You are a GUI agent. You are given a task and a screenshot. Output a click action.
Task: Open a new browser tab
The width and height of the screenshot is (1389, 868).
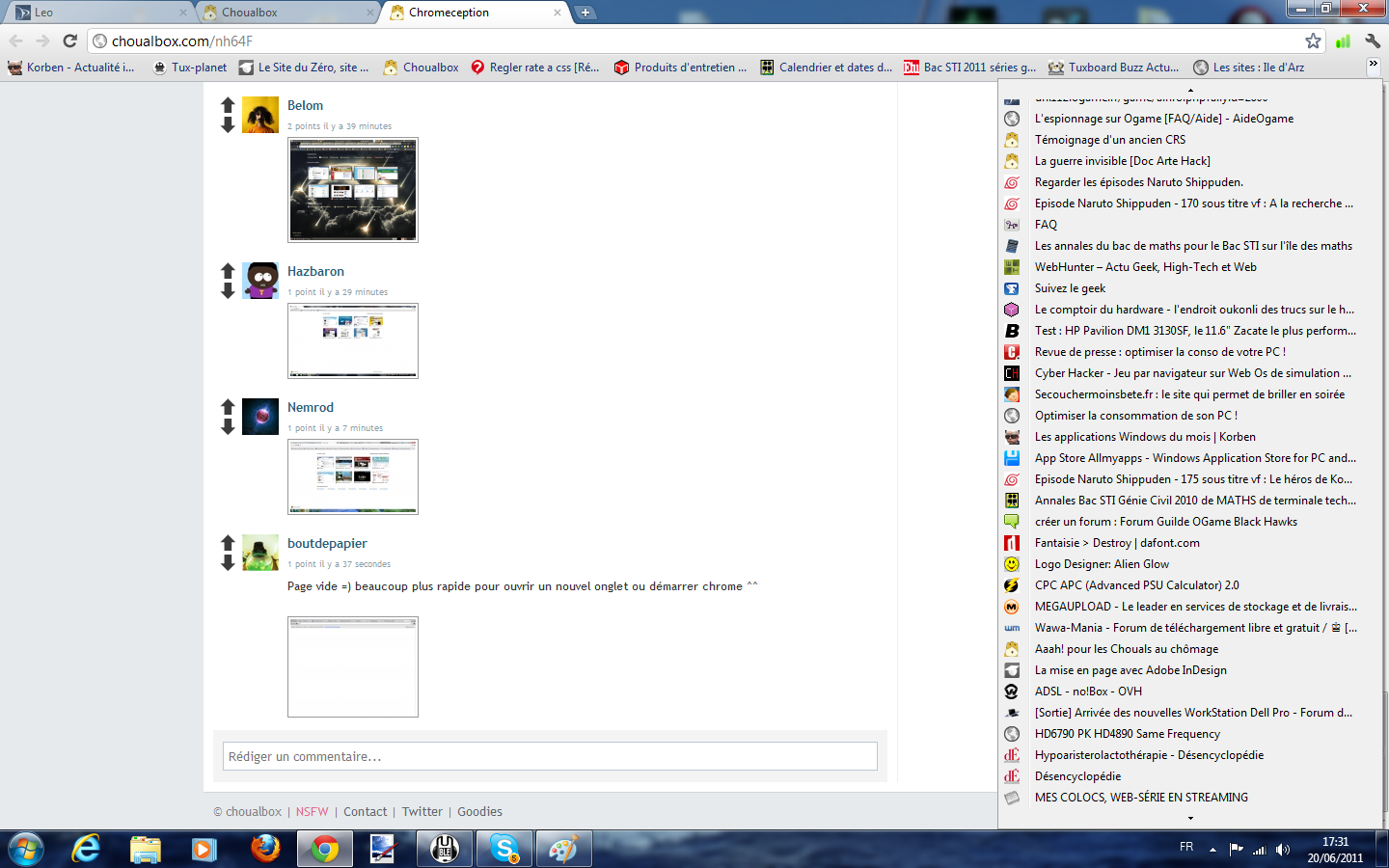[586, 13]
